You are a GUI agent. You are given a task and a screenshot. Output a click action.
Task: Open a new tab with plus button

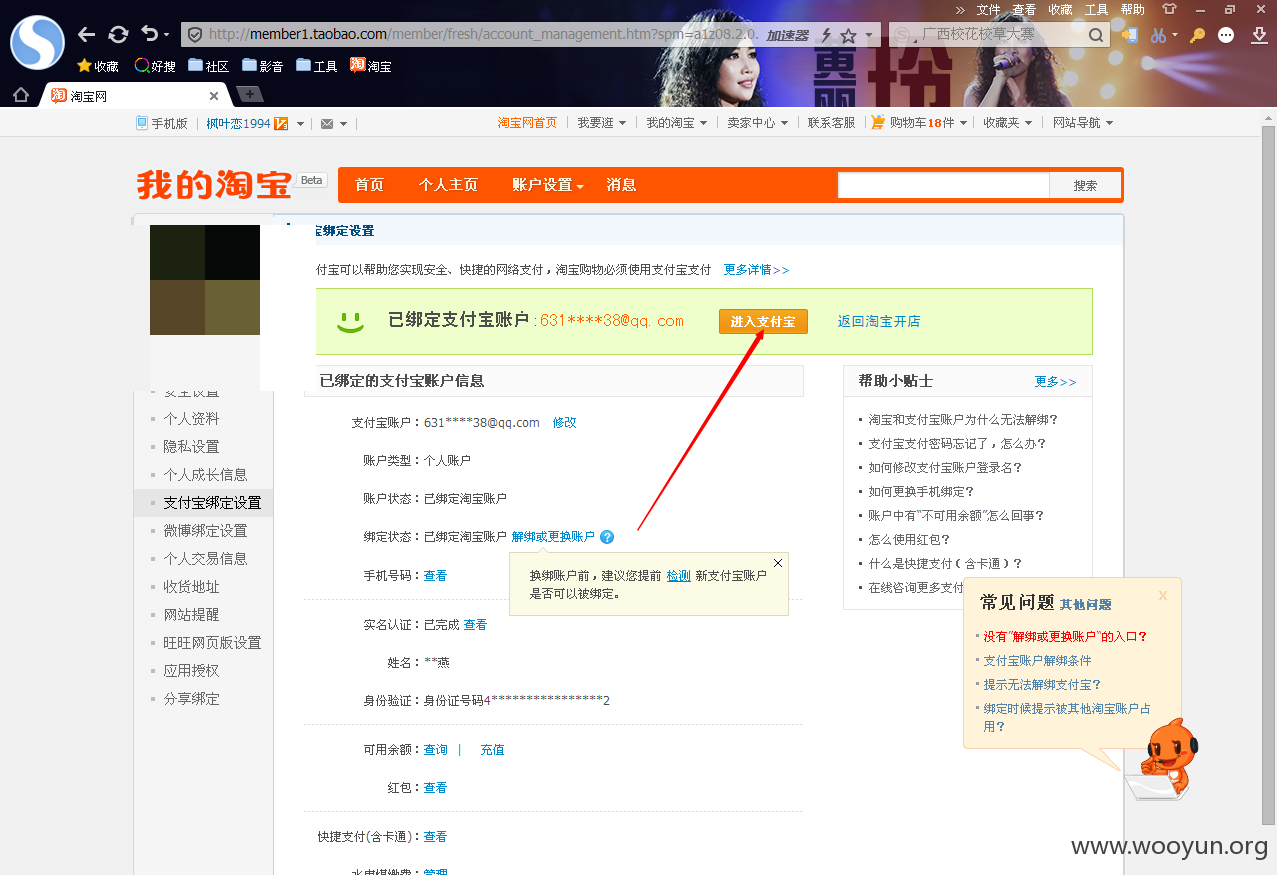pyautogui.click(x=248, y=94)
